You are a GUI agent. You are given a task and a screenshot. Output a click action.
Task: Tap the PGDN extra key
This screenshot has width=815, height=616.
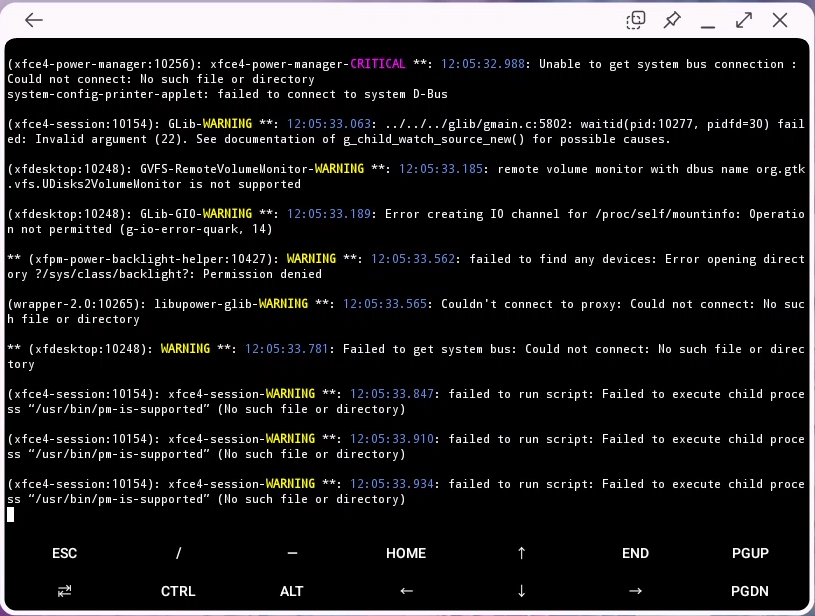(750, 591)
